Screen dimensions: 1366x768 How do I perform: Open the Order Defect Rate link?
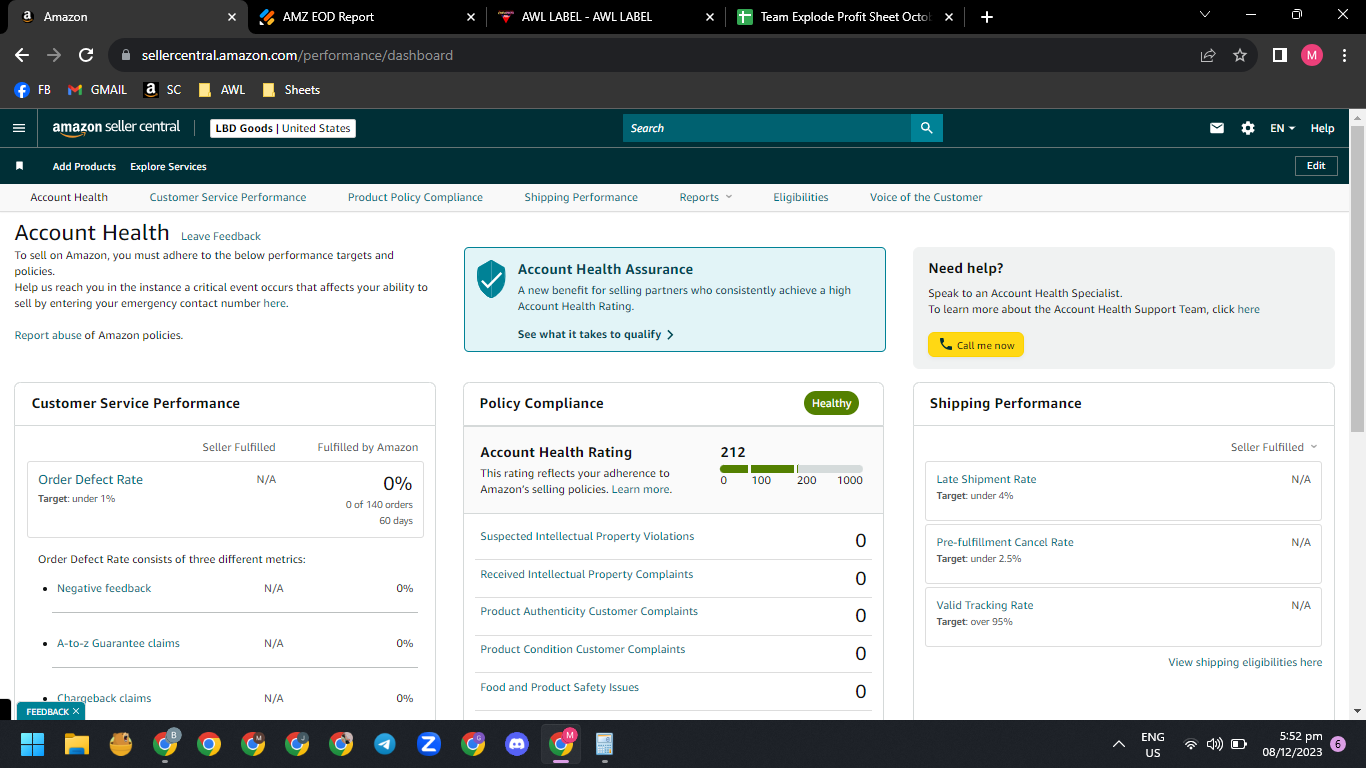[91, 479]
